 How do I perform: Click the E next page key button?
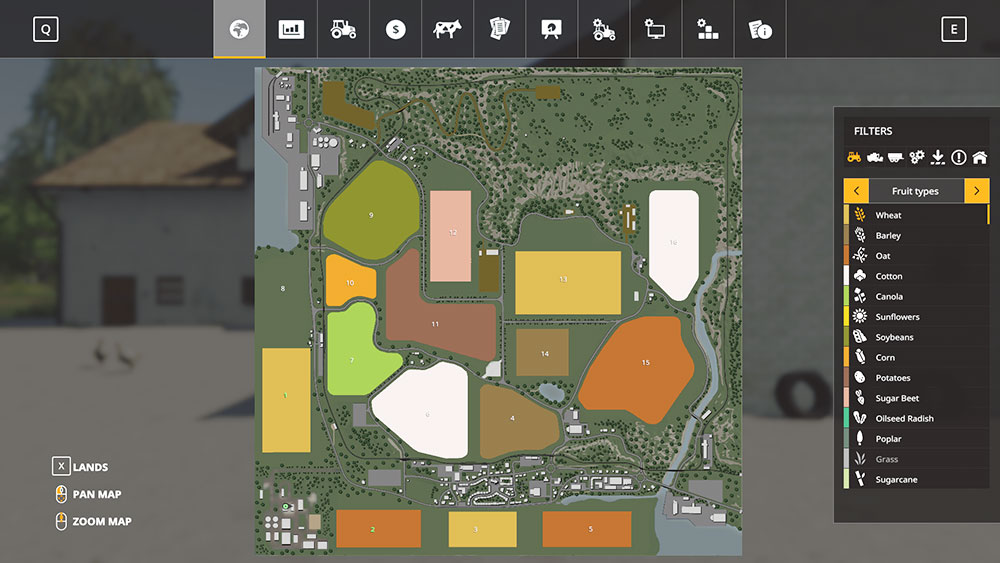pyautogui.click(x=953, y=29)
